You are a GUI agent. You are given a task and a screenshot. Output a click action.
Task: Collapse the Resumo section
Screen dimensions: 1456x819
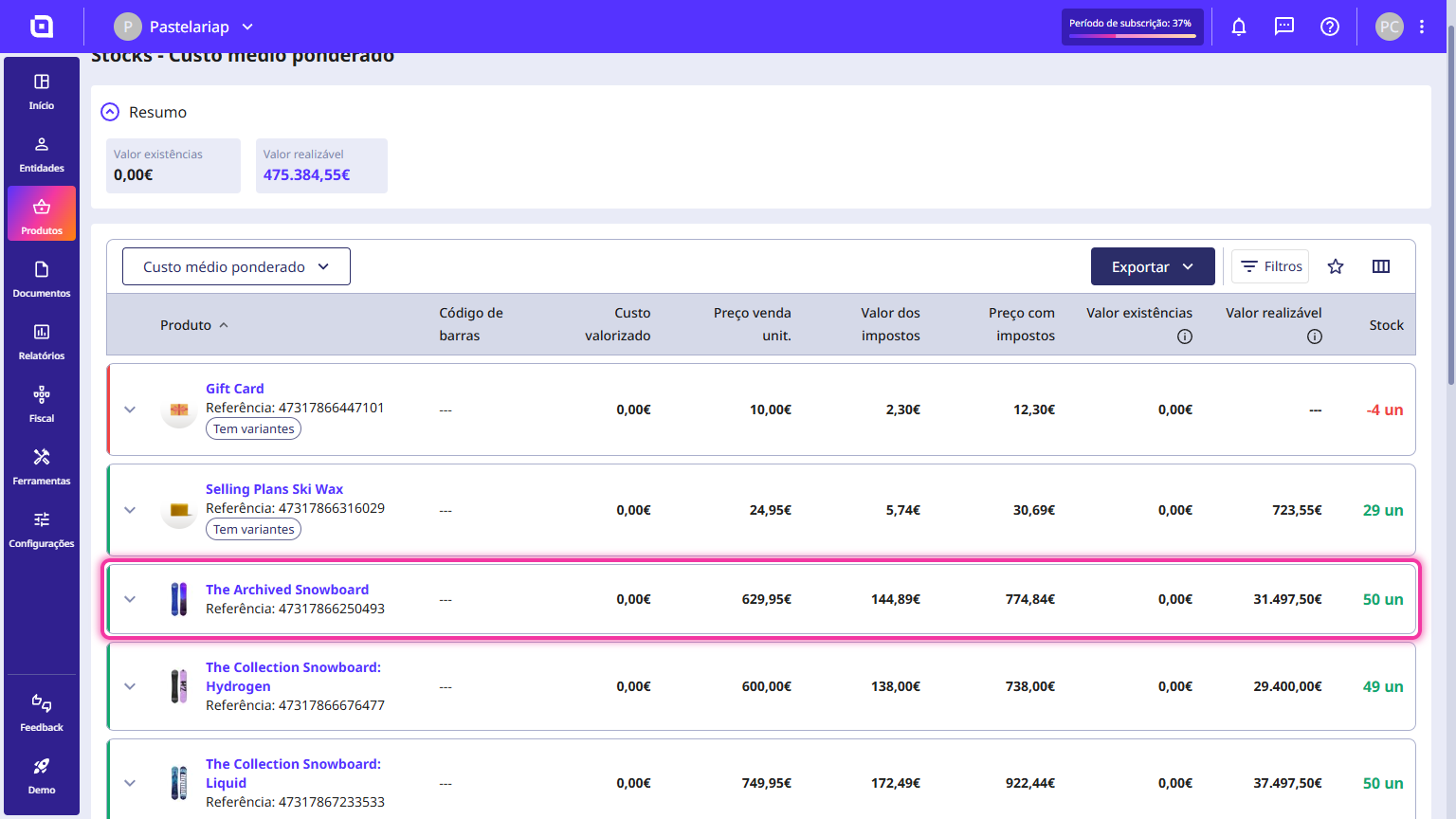[110, 112]
